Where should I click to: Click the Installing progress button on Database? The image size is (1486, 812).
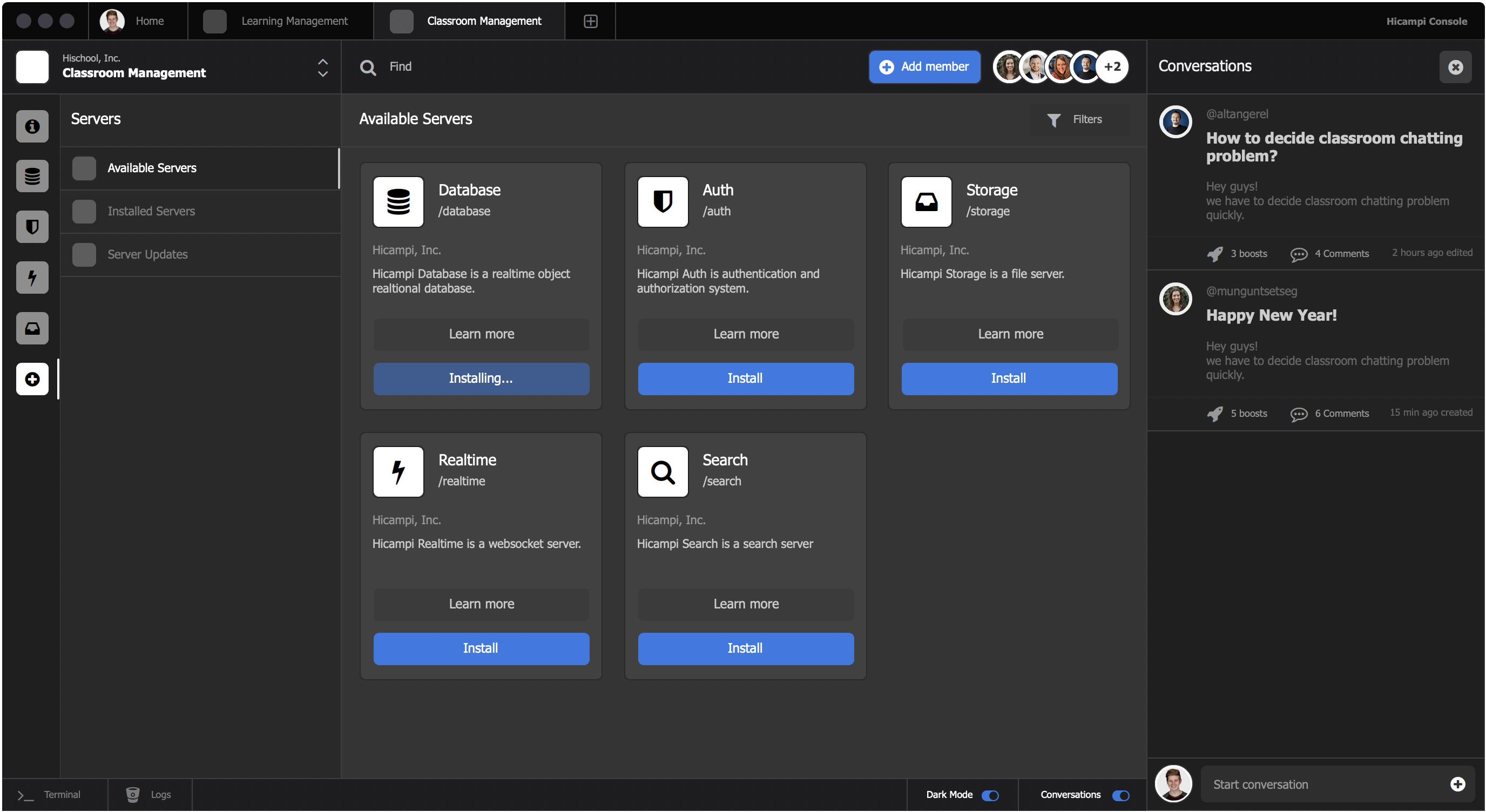pyautogui.click(x=481, y=378)
